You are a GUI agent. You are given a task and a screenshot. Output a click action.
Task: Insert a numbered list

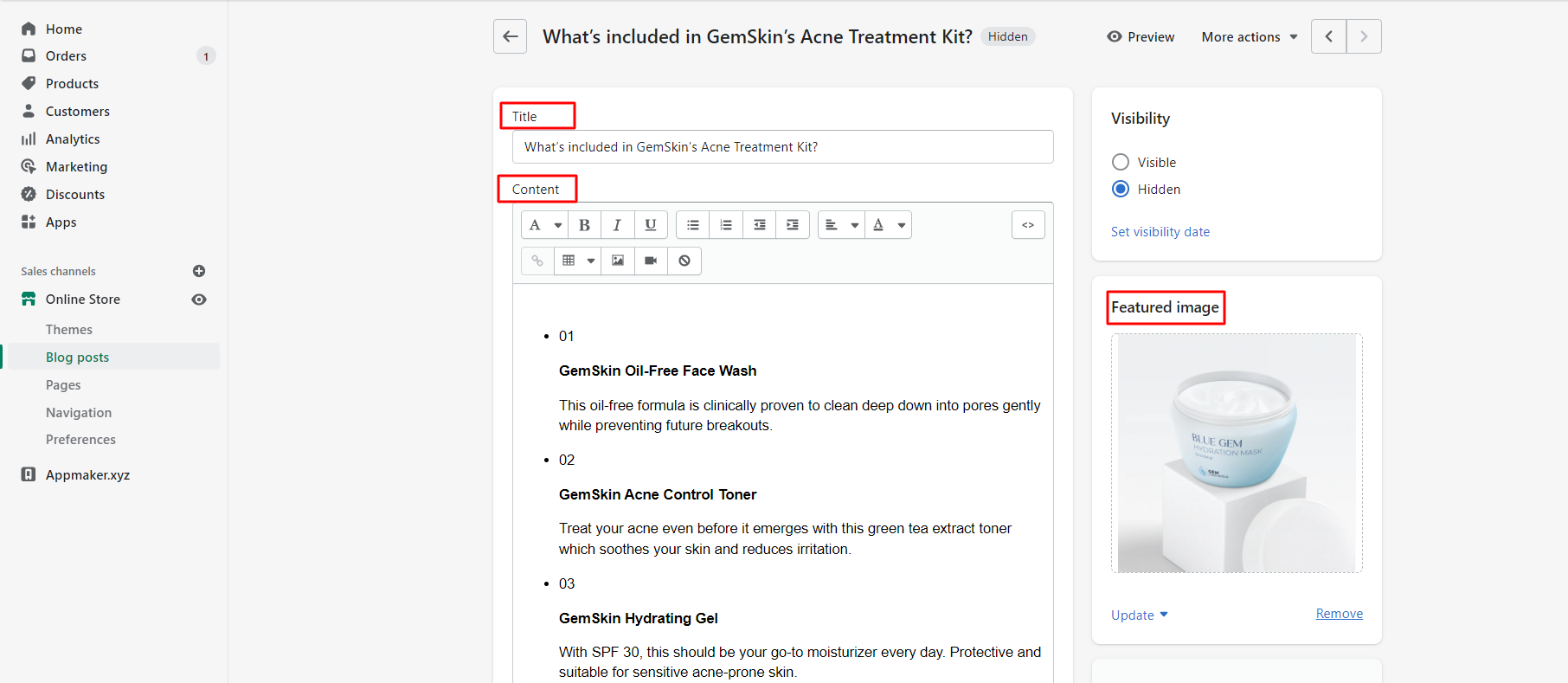(x=726, y=225)
